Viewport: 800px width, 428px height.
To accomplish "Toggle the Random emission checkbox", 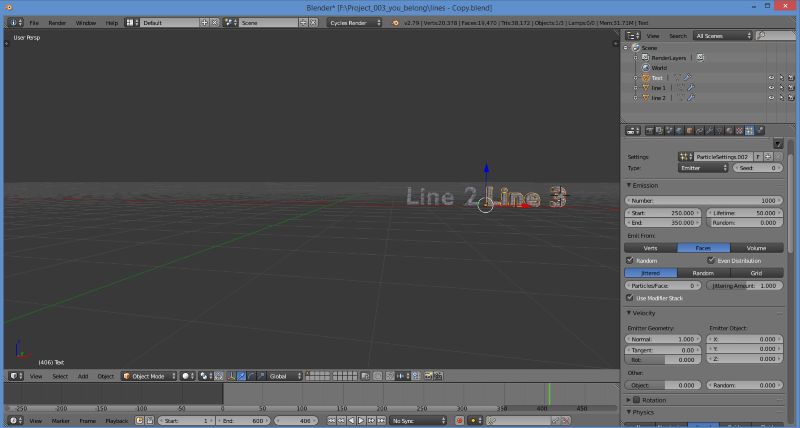I will [630, 260].
